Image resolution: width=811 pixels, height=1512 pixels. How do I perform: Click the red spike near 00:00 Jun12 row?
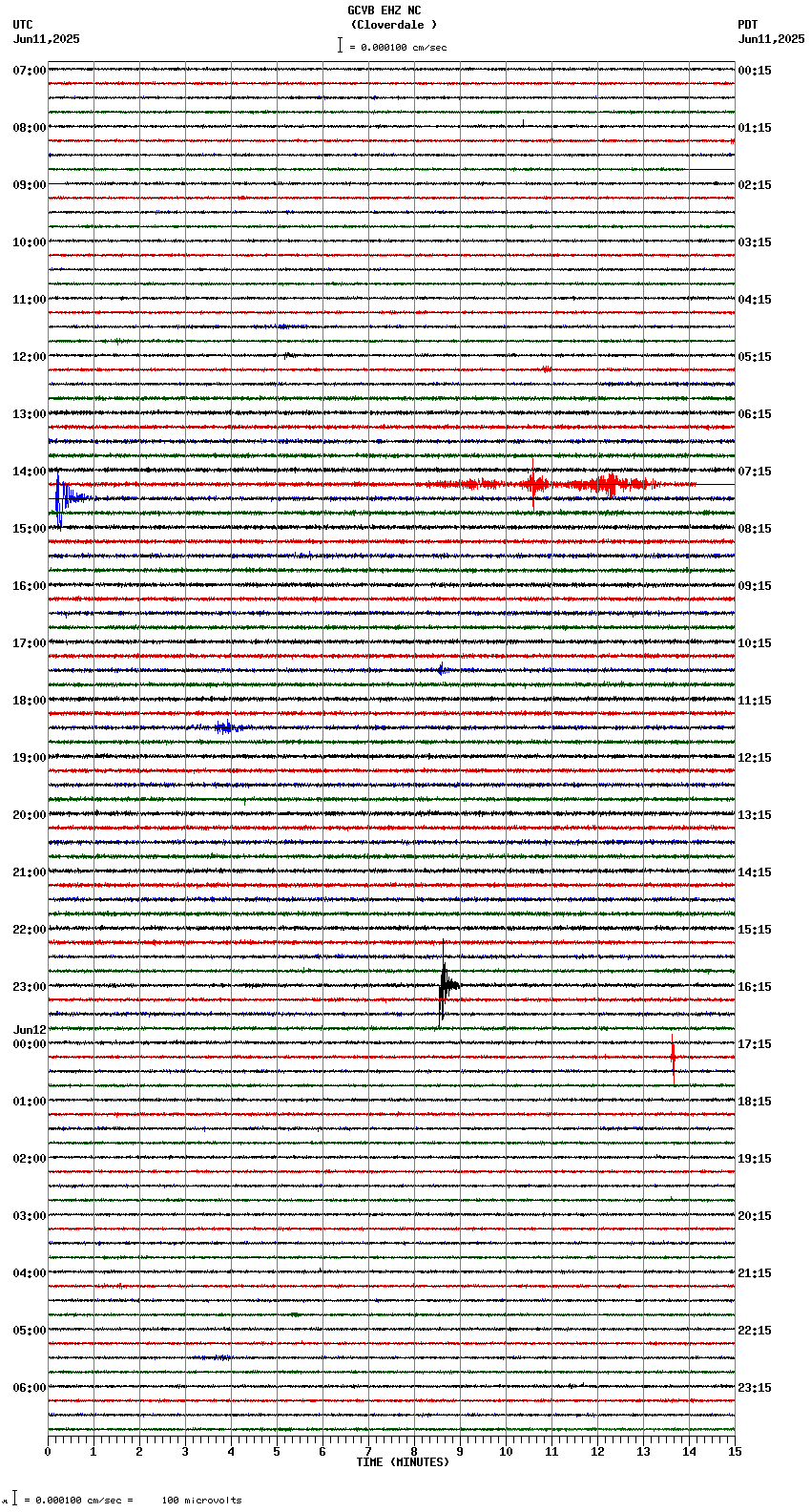[674, 1058]
